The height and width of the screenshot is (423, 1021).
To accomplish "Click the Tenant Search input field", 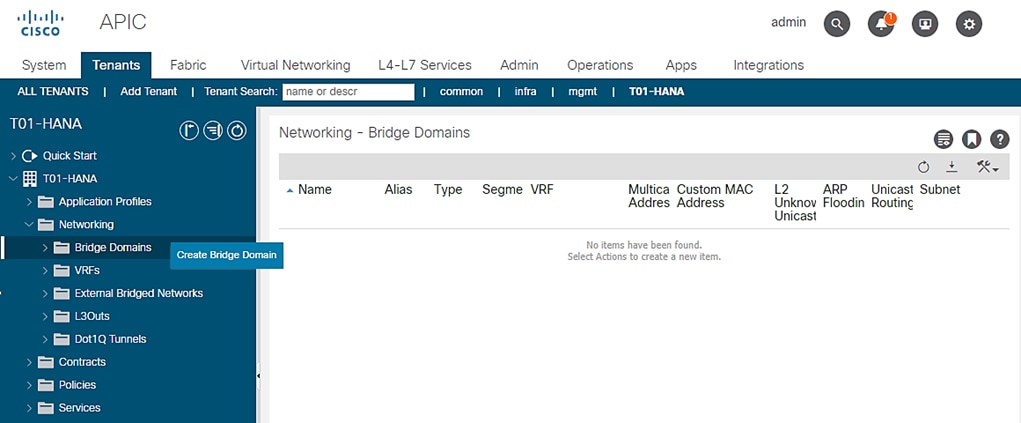I will pos(348,92).
